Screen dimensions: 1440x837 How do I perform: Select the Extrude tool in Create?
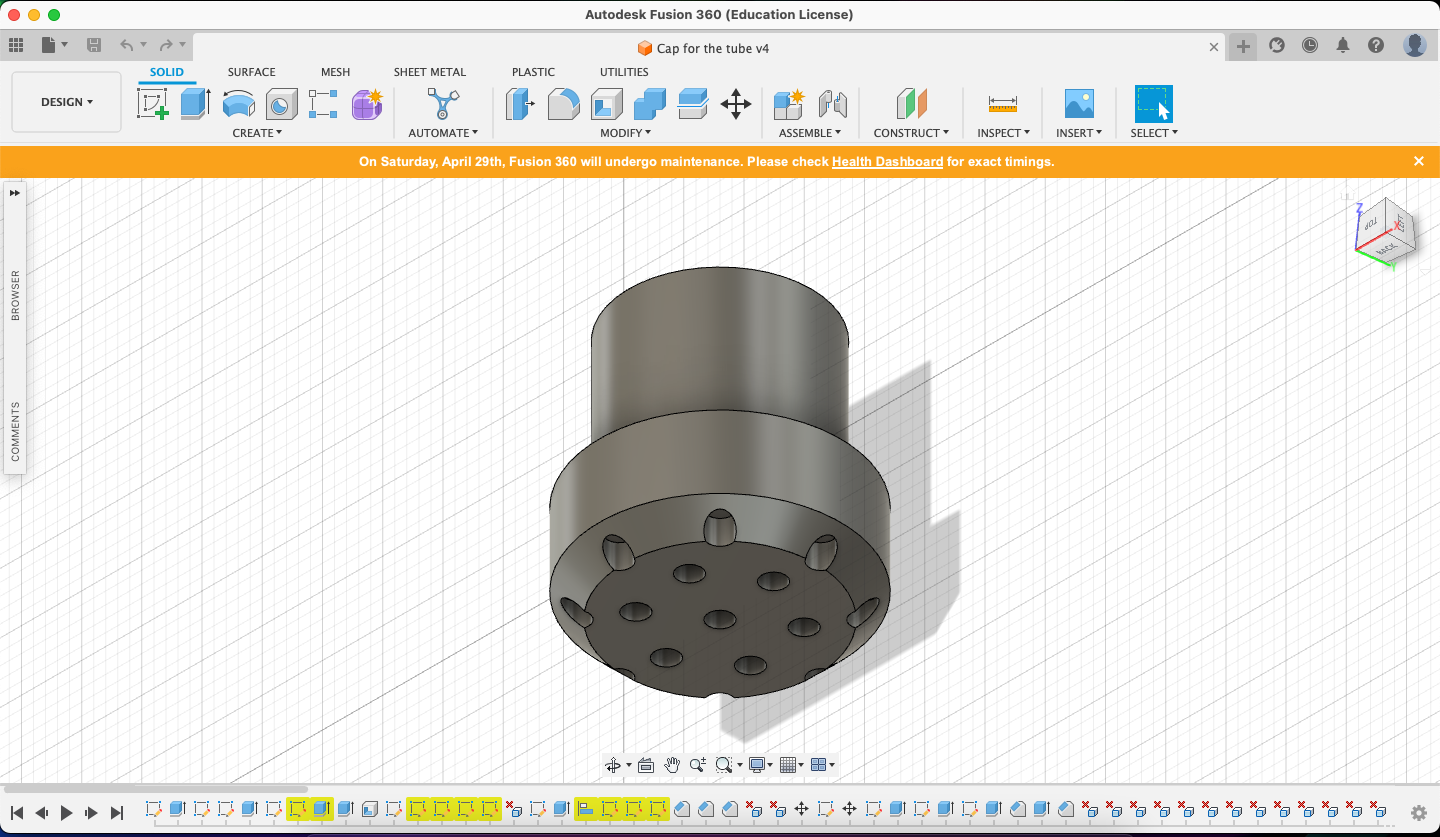click(195, 104)
